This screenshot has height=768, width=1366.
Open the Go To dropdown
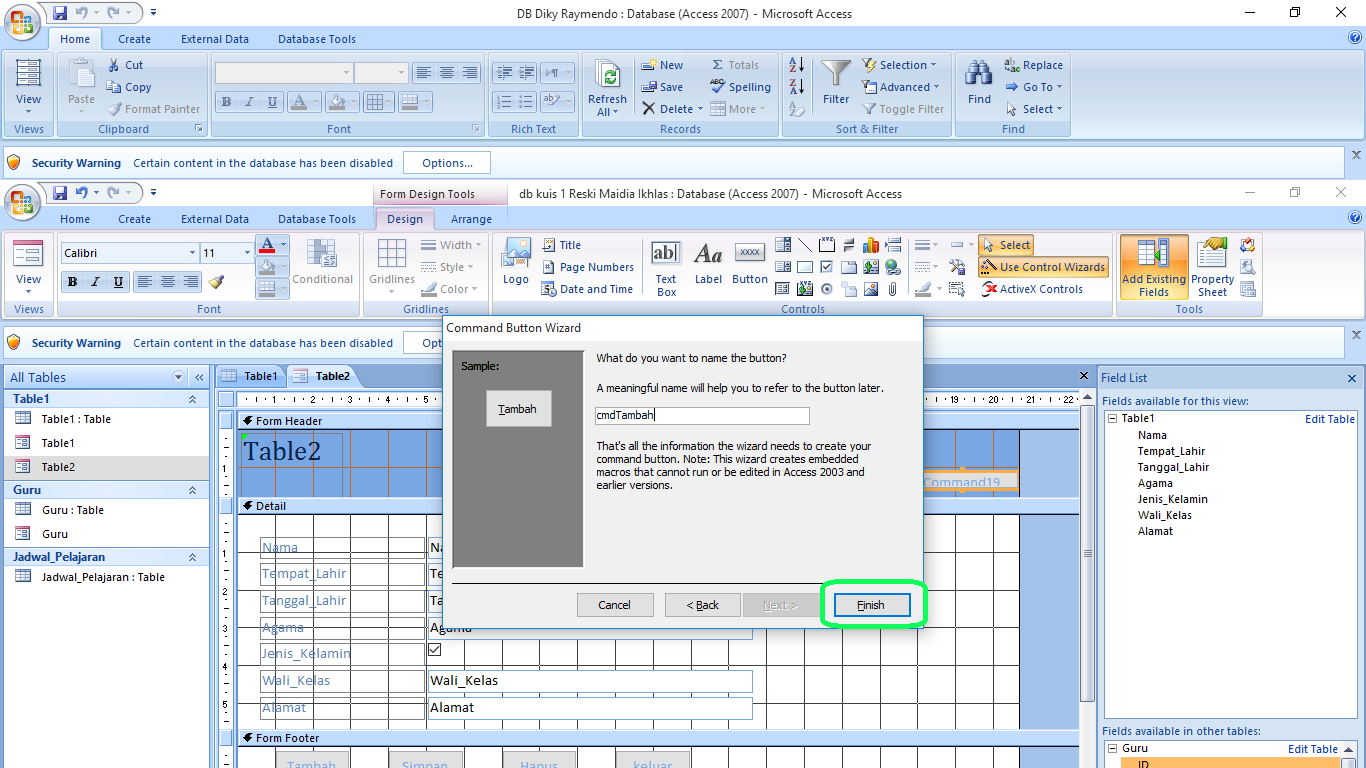coord(1035,87)
